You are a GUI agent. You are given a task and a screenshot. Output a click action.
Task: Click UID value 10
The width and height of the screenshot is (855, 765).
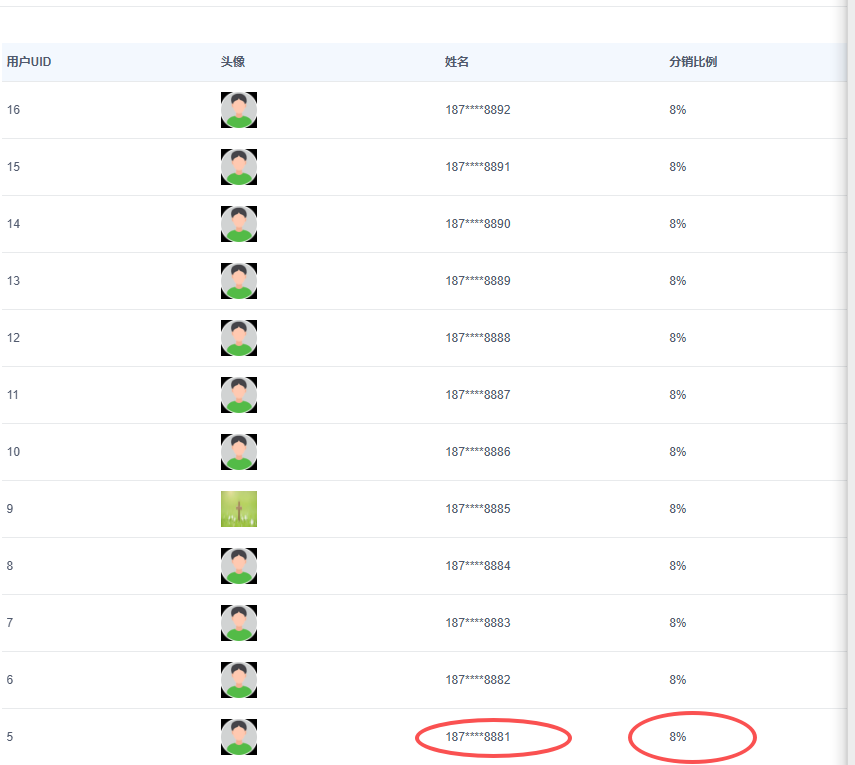[13, 452]
